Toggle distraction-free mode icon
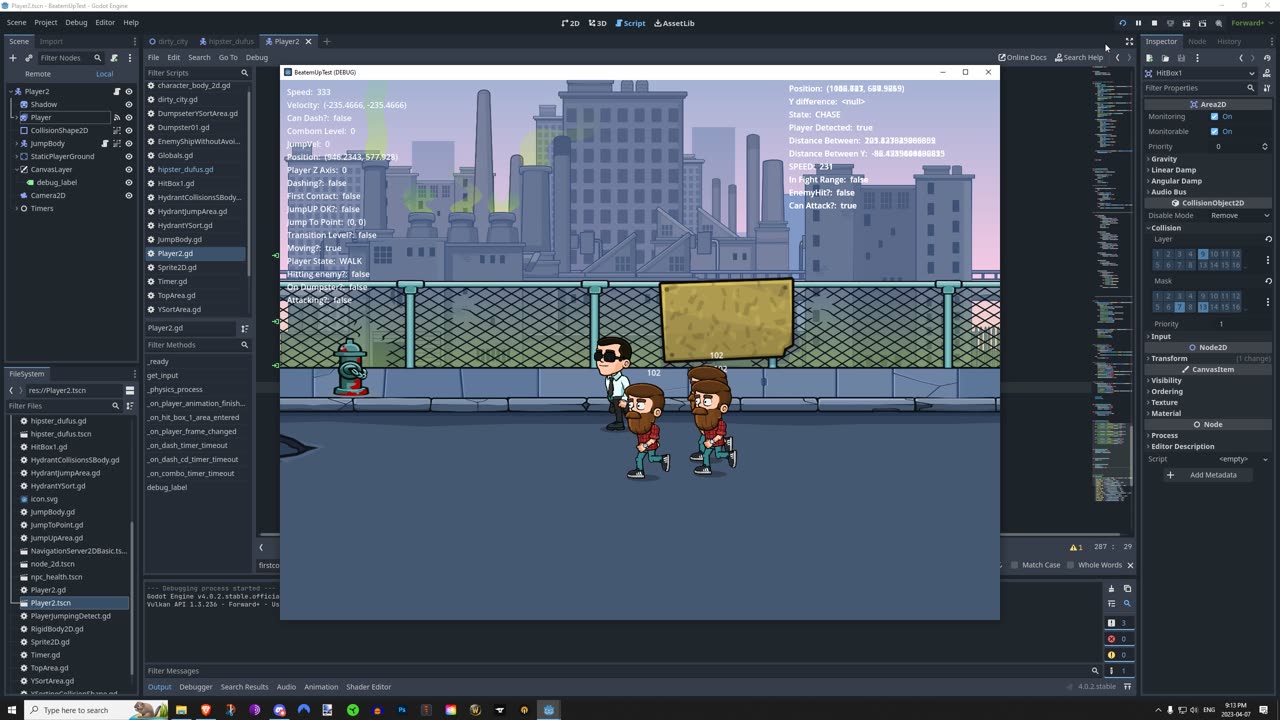The height and width of the screenshot is (720, 1280). pos(1129,42)
